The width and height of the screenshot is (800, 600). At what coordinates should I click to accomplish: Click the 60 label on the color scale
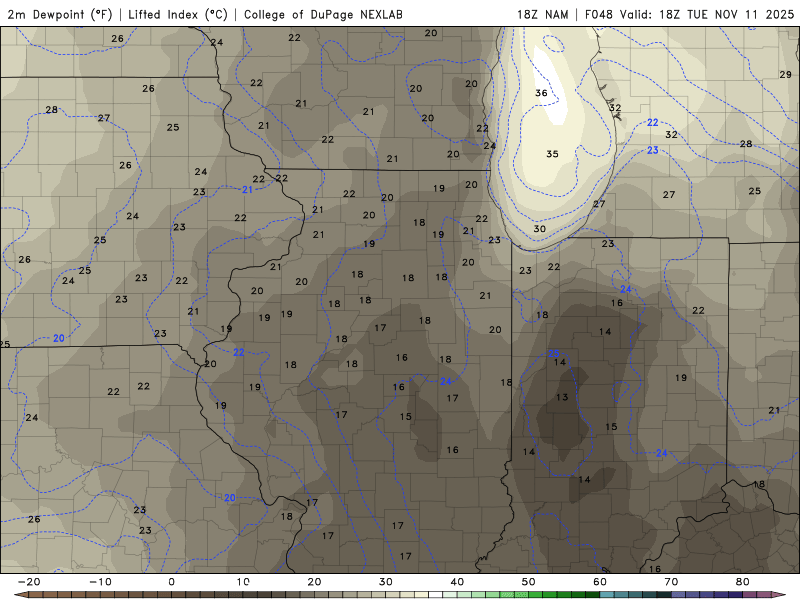600,582
